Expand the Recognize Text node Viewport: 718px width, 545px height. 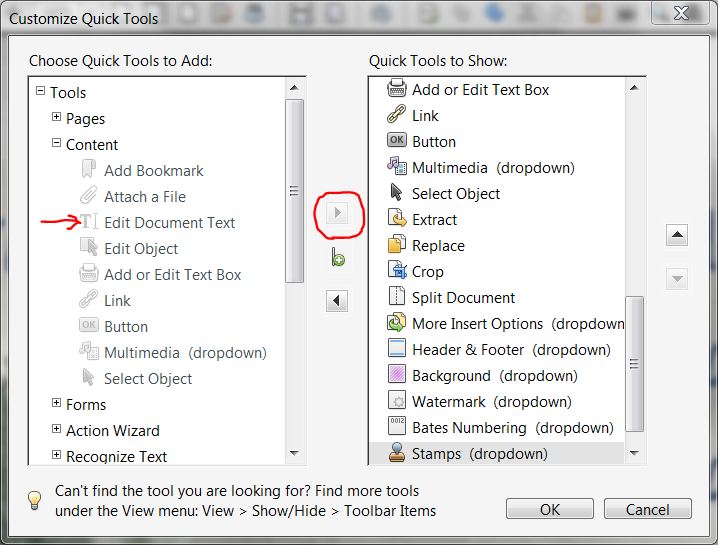click(x=56, y=455)
